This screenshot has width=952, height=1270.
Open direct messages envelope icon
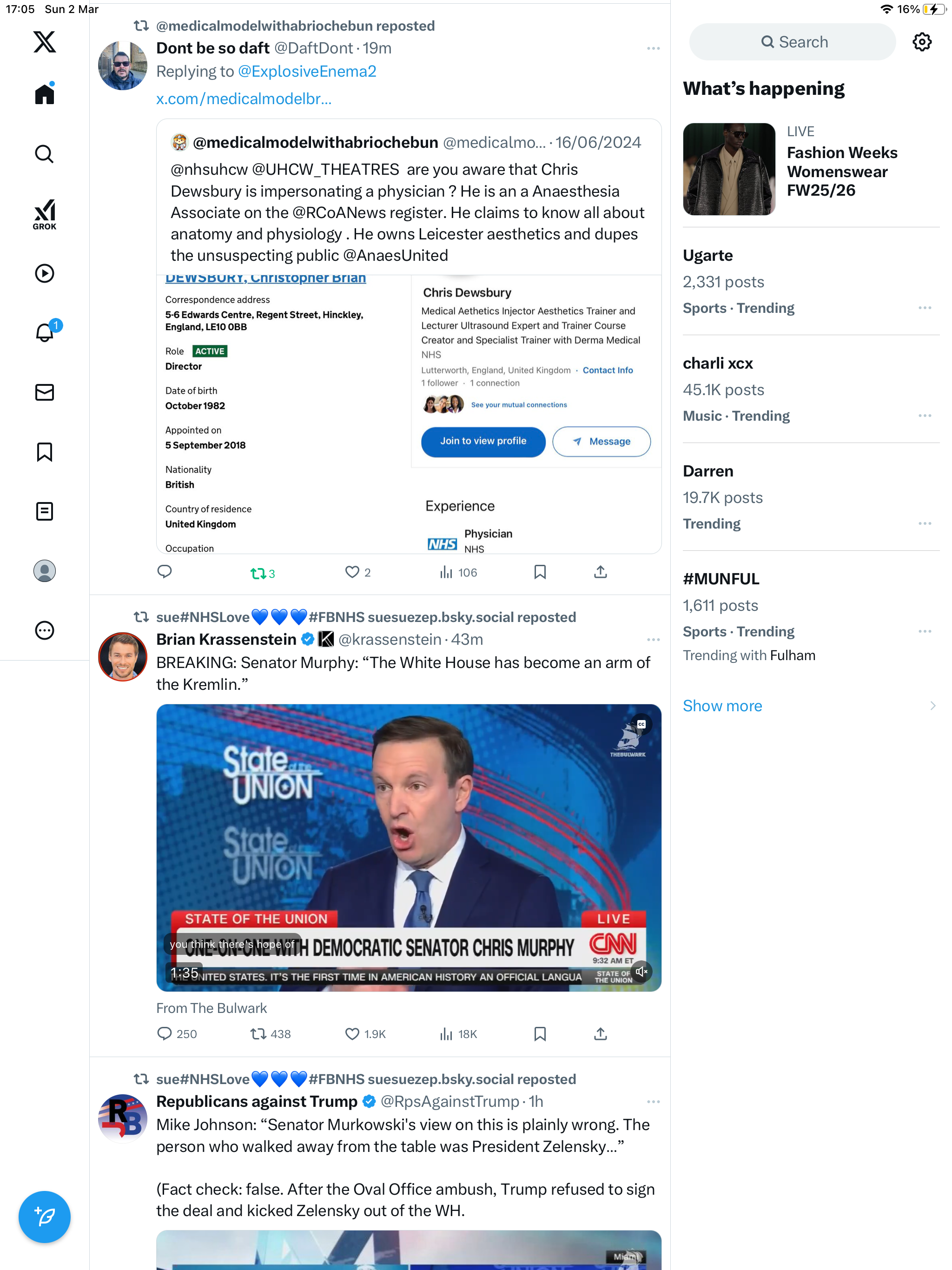[x=44, y=392]
